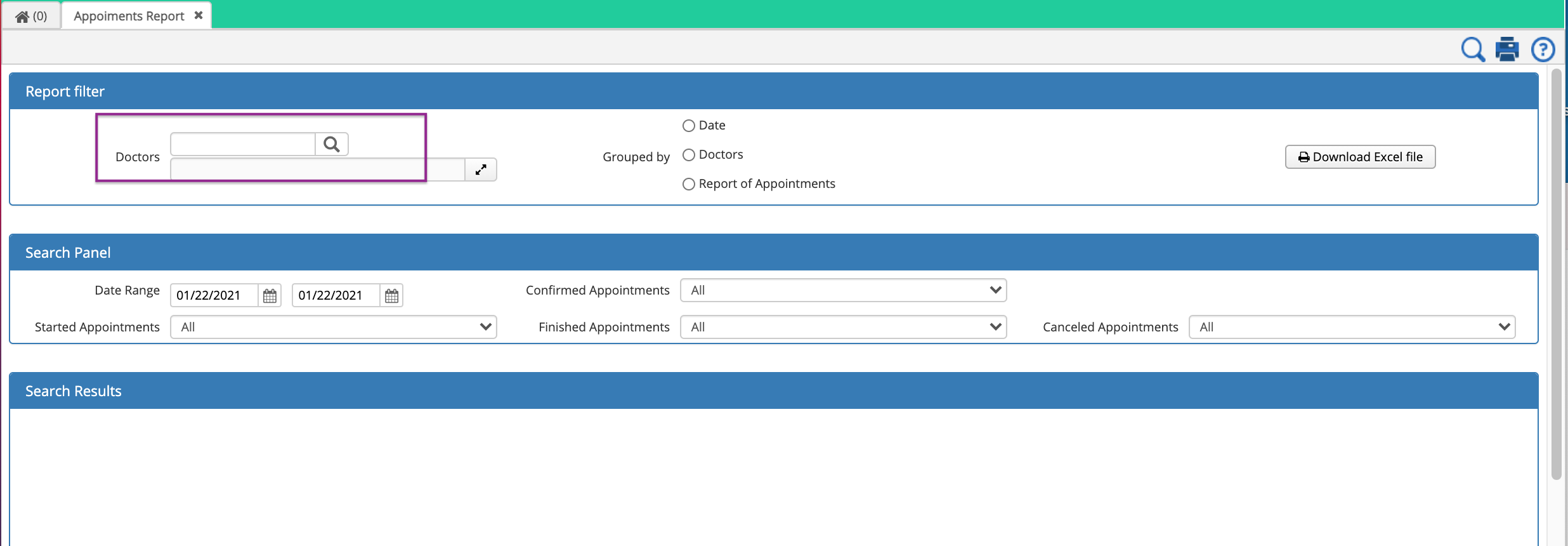Open the Finished Appointments dropdown

pos(844,327)
